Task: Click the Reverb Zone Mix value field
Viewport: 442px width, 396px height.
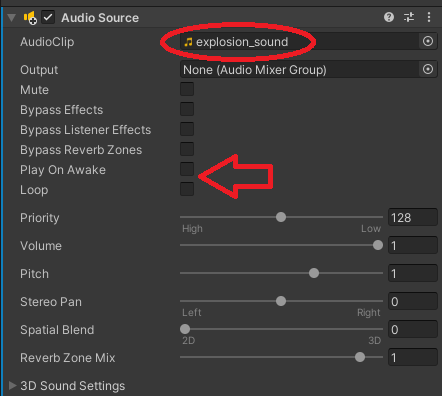Action: tap(413, 357)
